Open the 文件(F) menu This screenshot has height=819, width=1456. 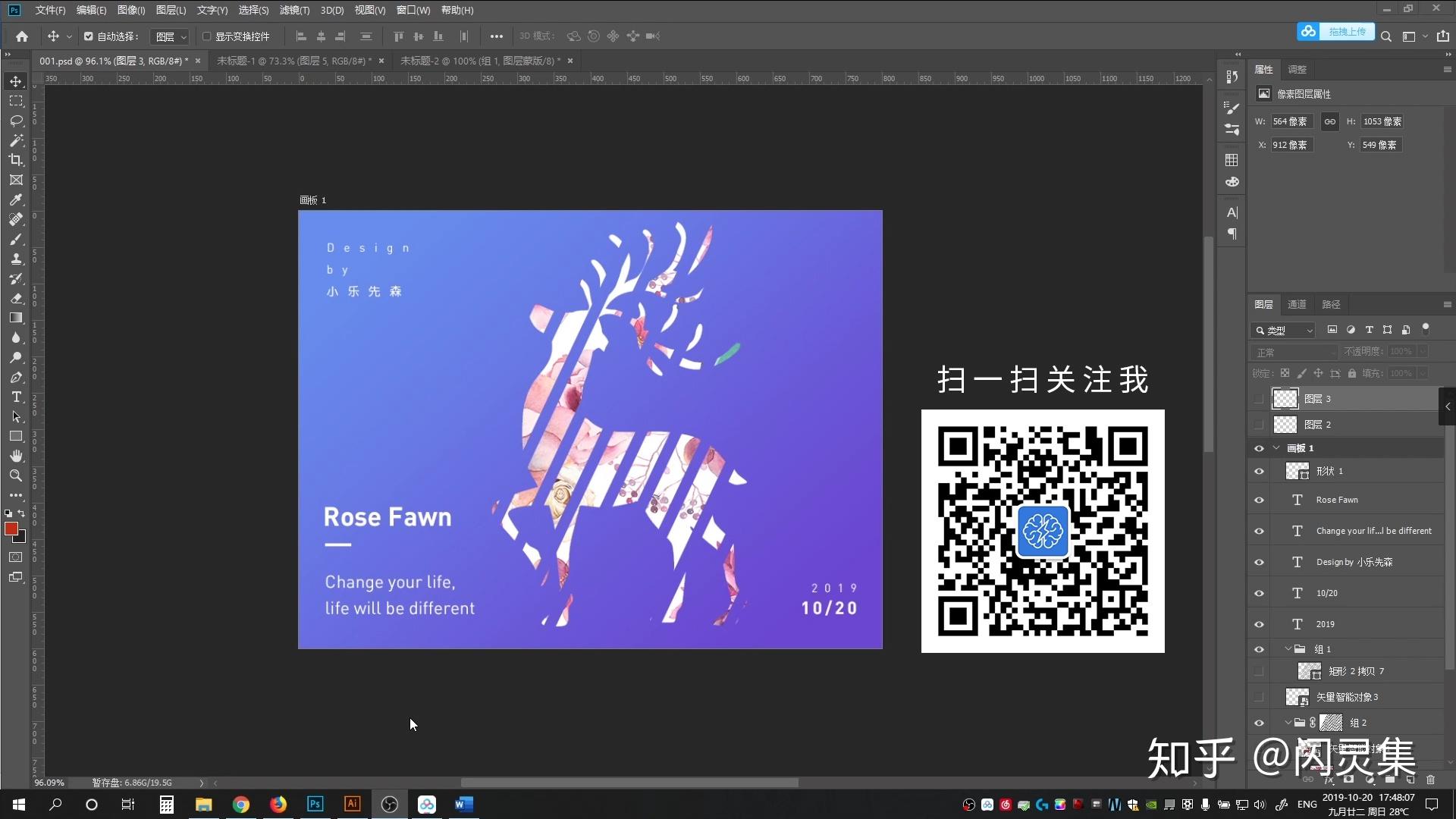[50, 10]
